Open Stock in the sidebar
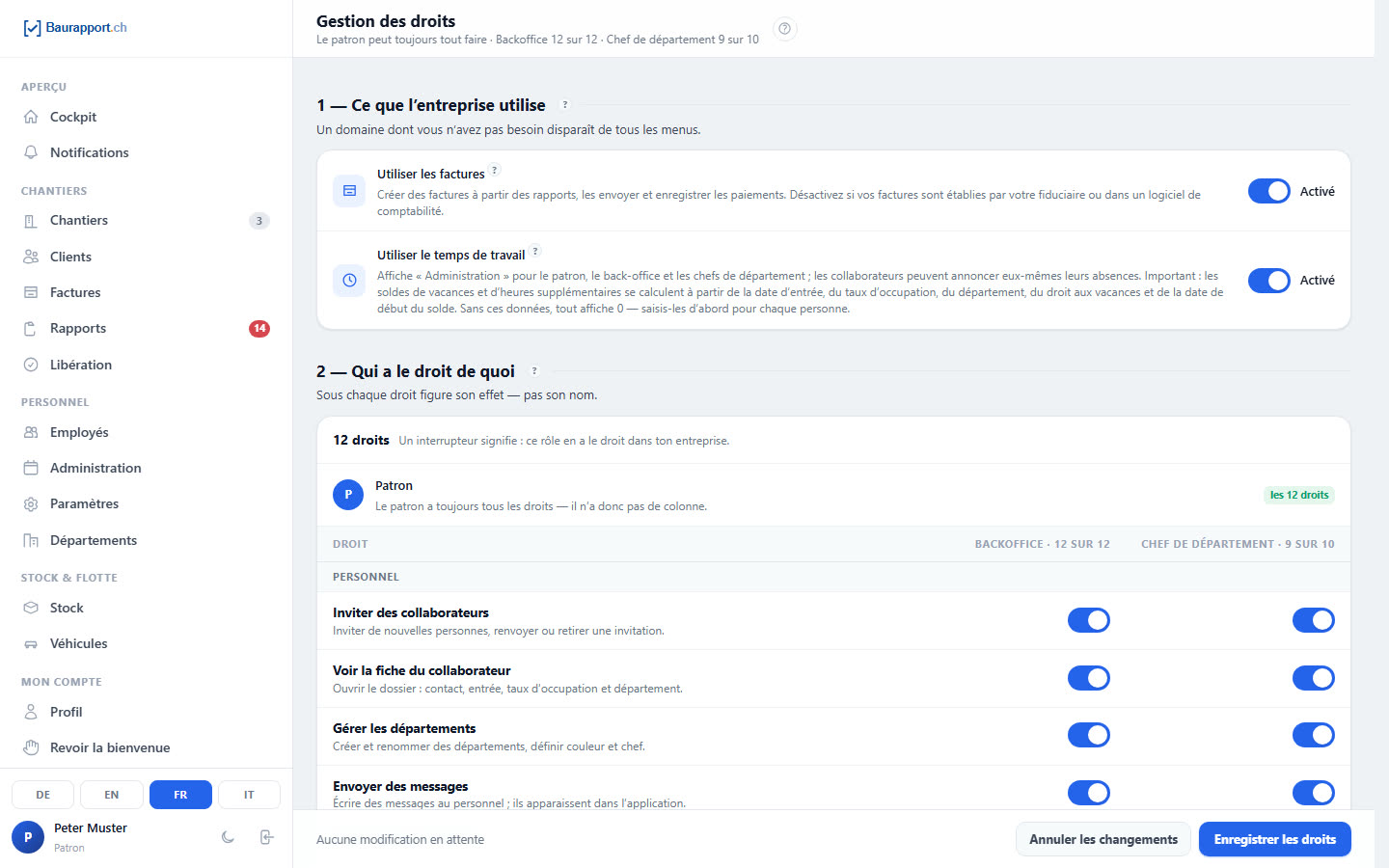 146,608
